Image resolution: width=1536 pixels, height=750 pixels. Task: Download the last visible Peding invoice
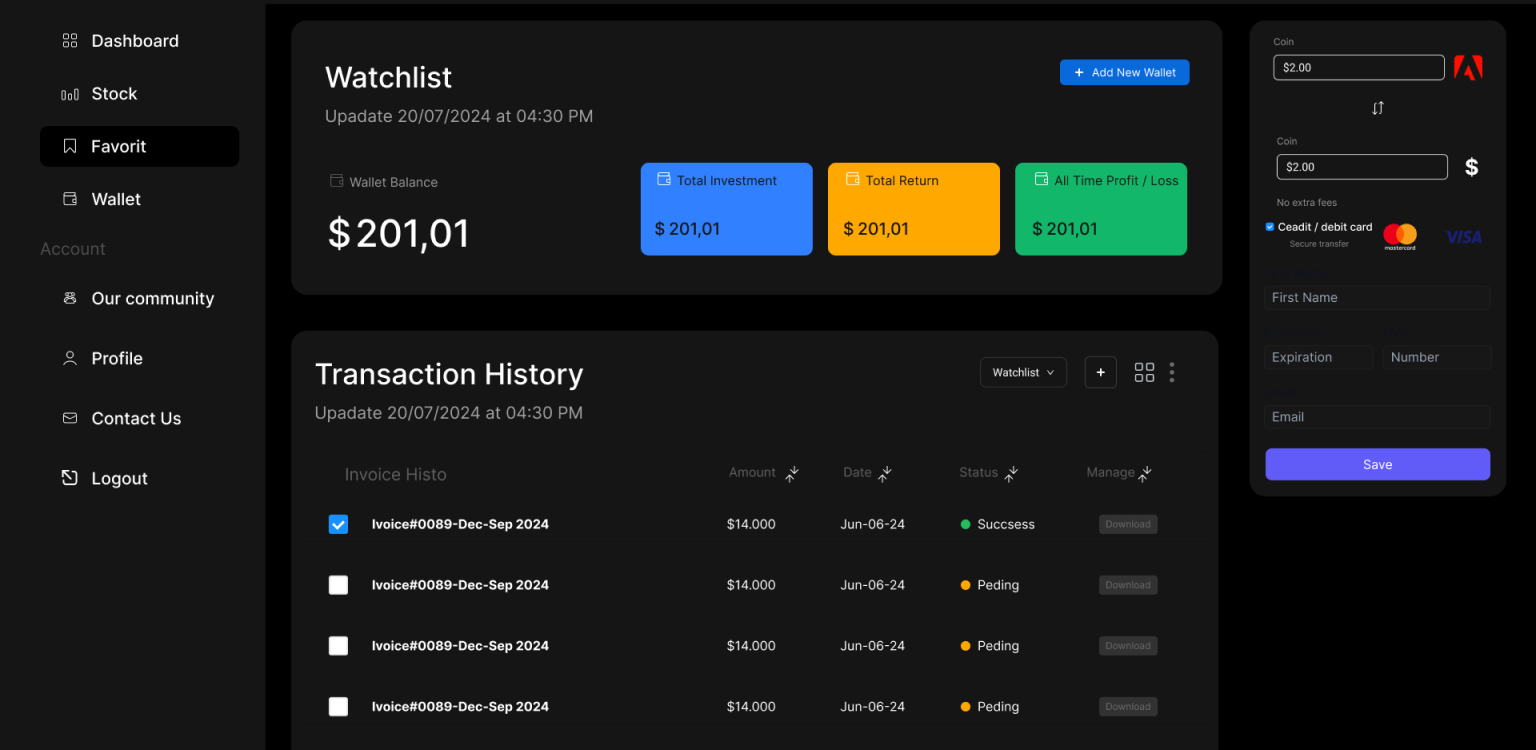(1128, 707)
